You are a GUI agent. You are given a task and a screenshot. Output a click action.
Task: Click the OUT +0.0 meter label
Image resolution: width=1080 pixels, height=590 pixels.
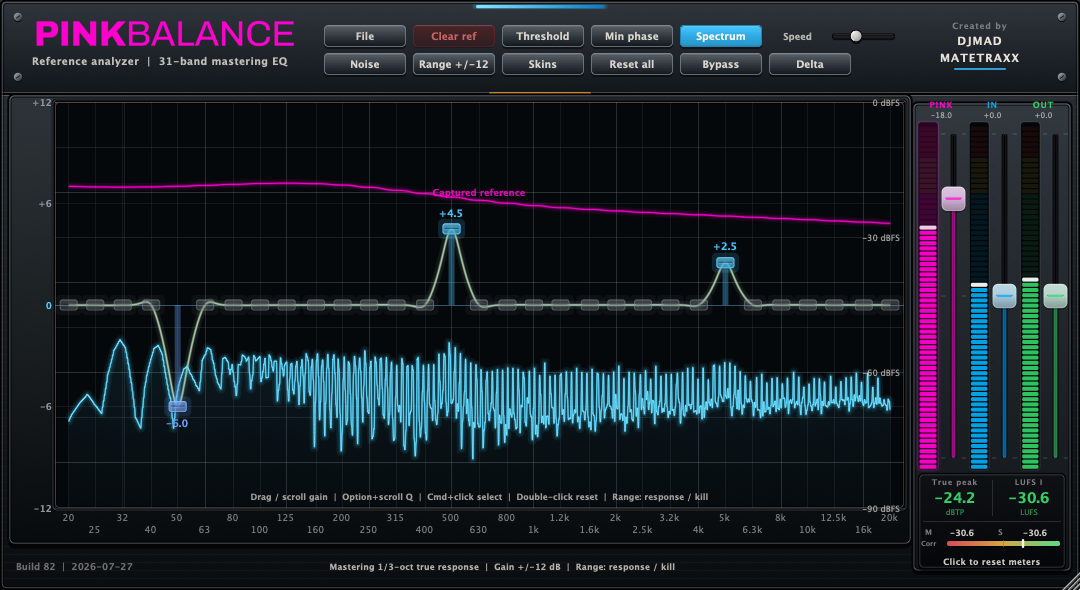coord(1043,110)
